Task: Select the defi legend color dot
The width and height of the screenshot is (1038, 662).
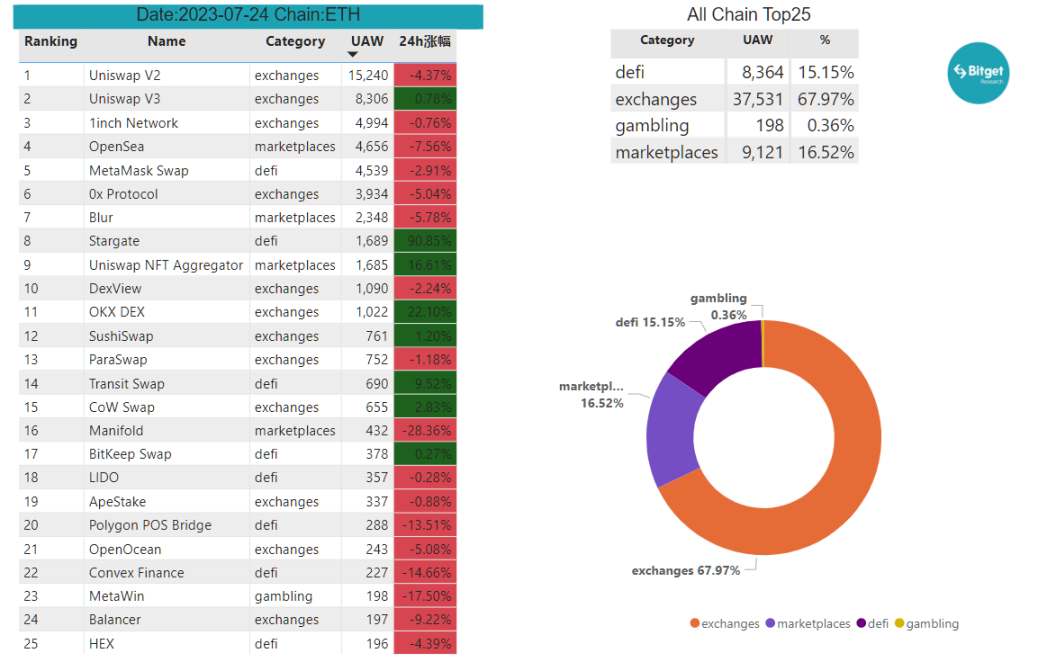Action: tap(861, 623)
